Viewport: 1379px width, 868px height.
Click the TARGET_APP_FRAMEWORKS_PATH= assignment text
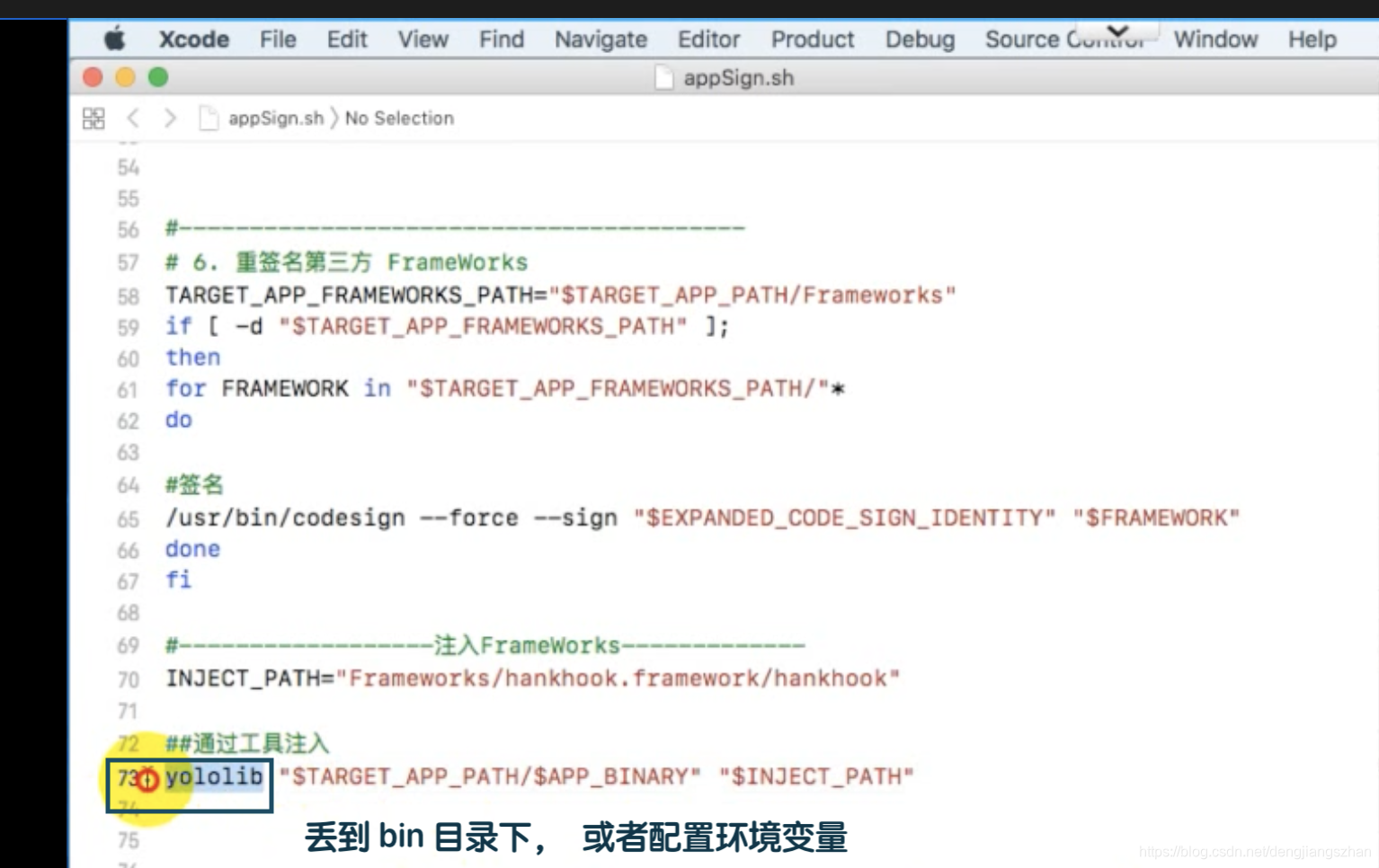pos(356,296)
